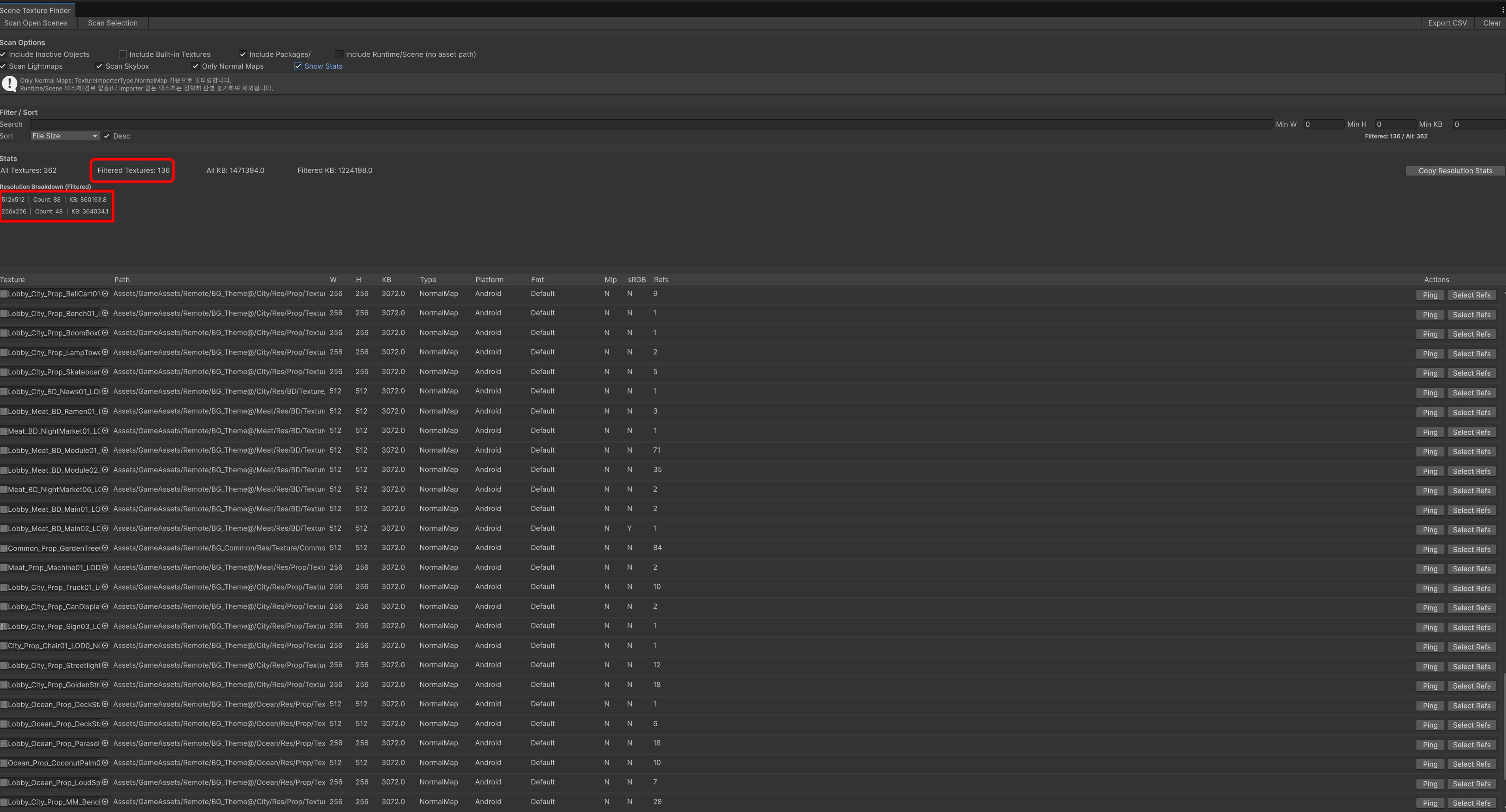Click the Filtered KB: 1224198.0 stat
Screen dimensions: 1506x812
[x=335, y=171]
